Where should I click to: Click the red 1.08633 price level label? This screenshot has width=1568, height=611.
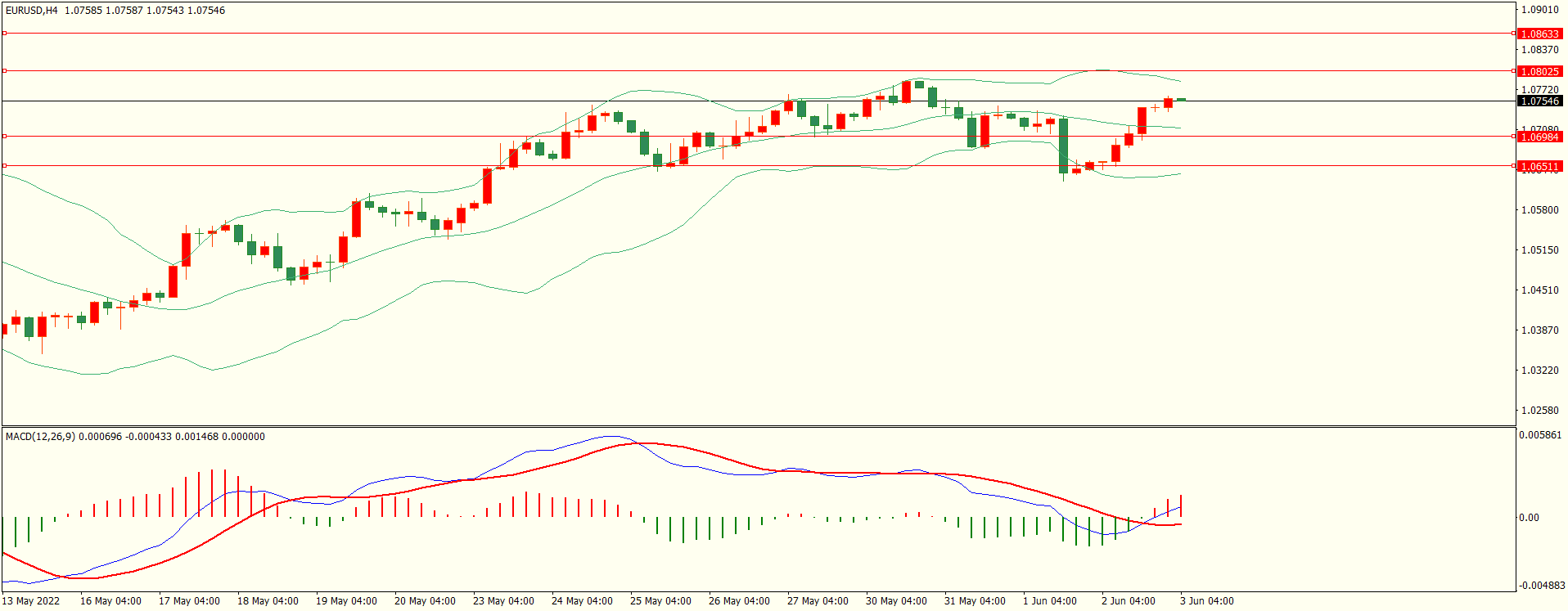point(1539,34)
